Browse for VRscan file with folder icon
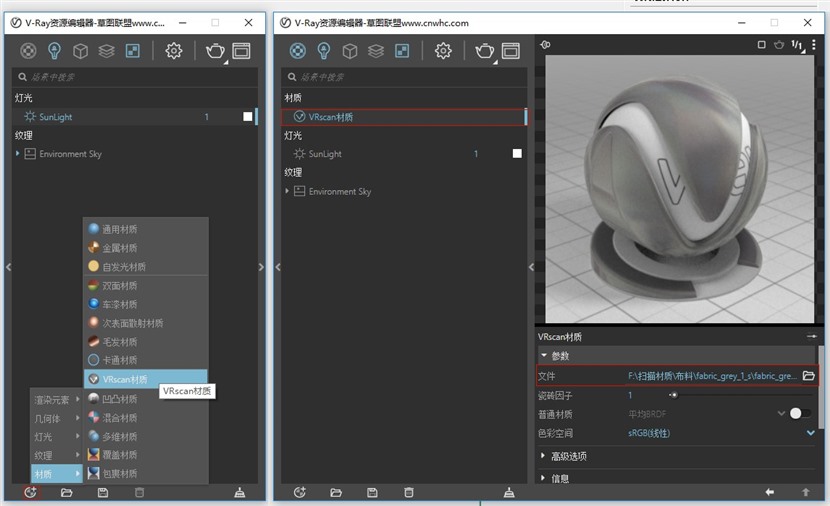Viewport: 830px width, 506px height. (808, 376)
